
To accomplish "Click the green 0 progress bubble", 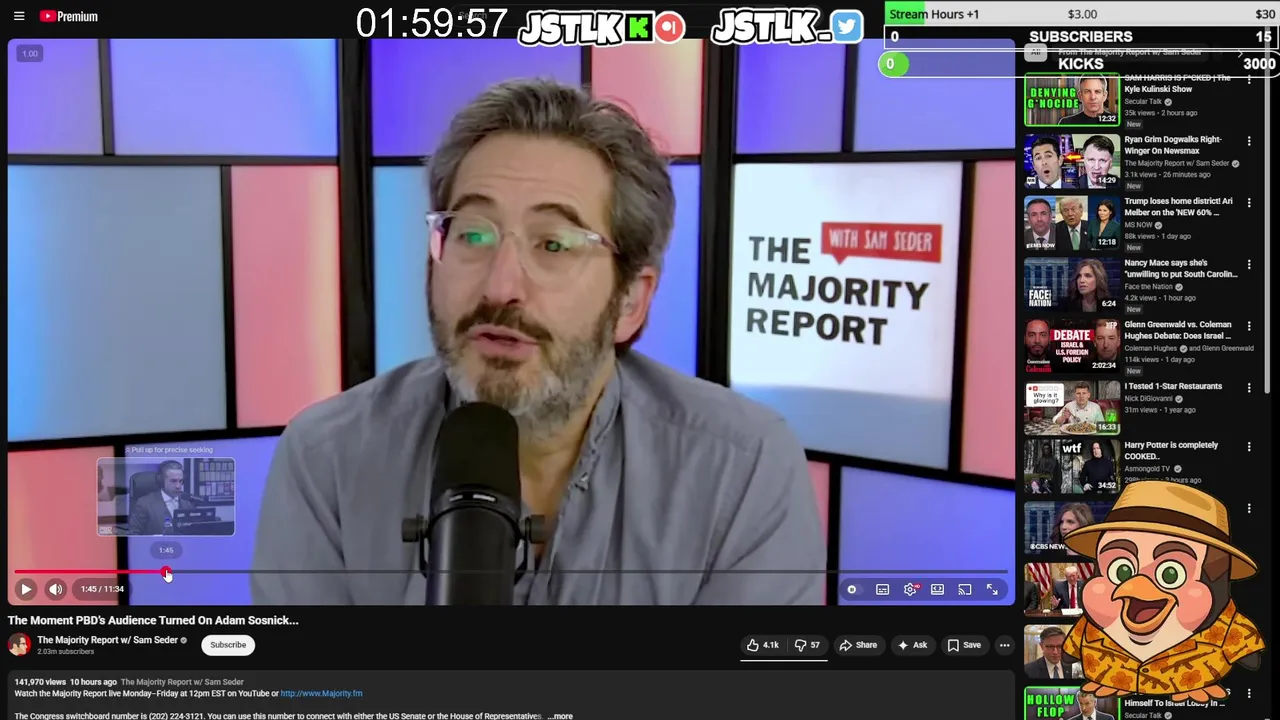I will (893, 64).
